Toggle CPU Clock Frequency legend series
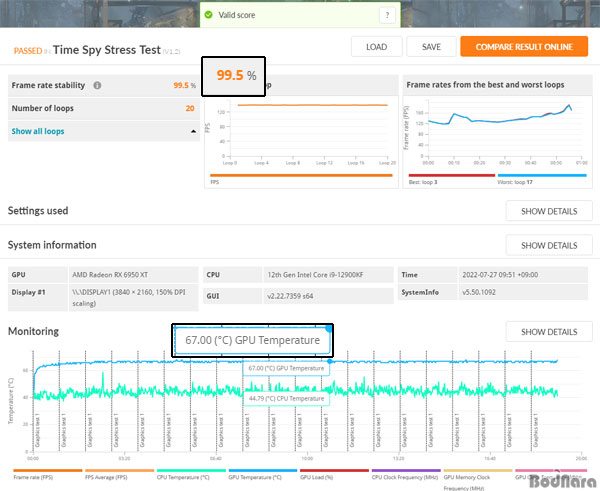 [404, 477]
